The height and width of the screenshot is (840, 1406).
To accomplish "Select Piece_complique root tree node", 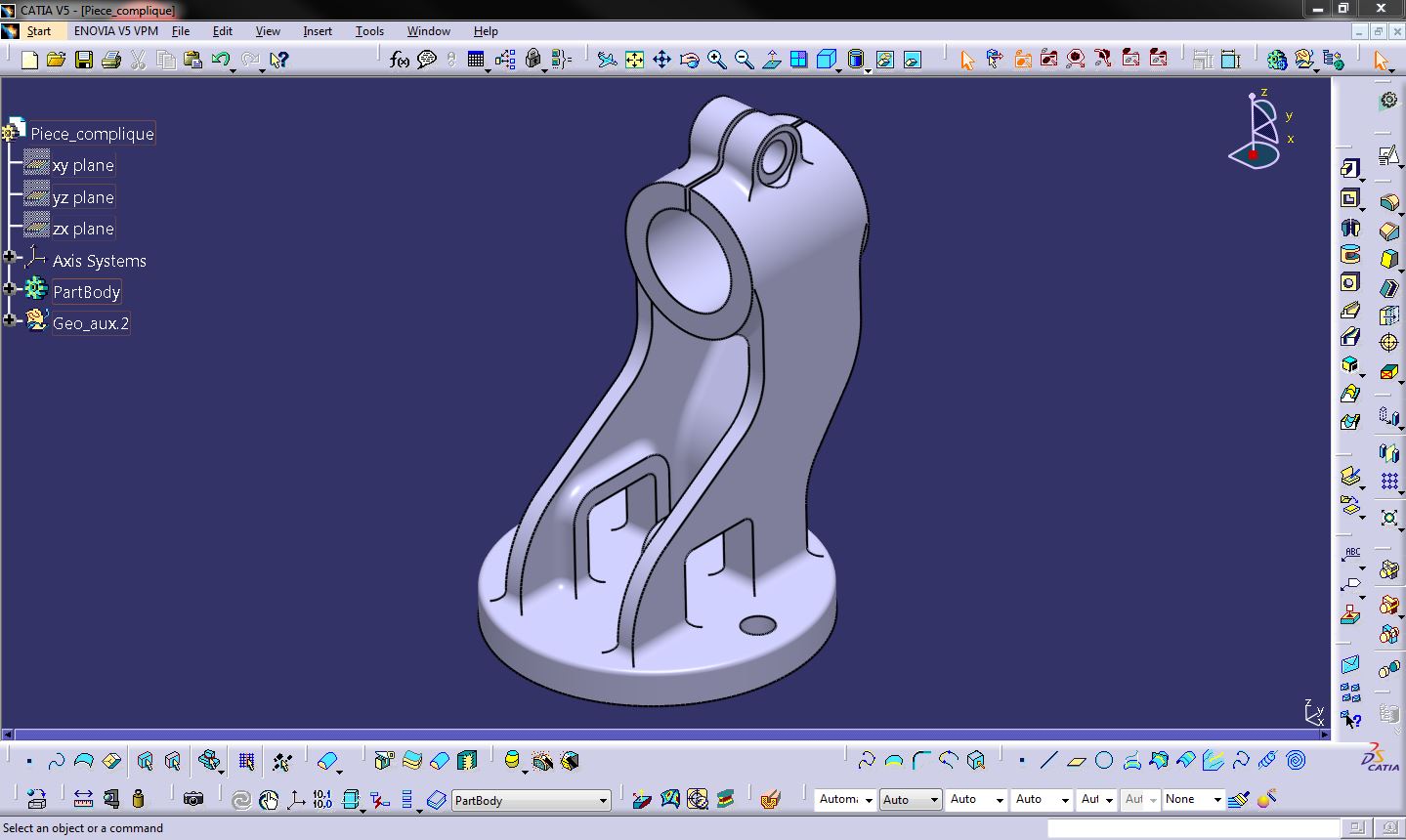I will 92,134.
